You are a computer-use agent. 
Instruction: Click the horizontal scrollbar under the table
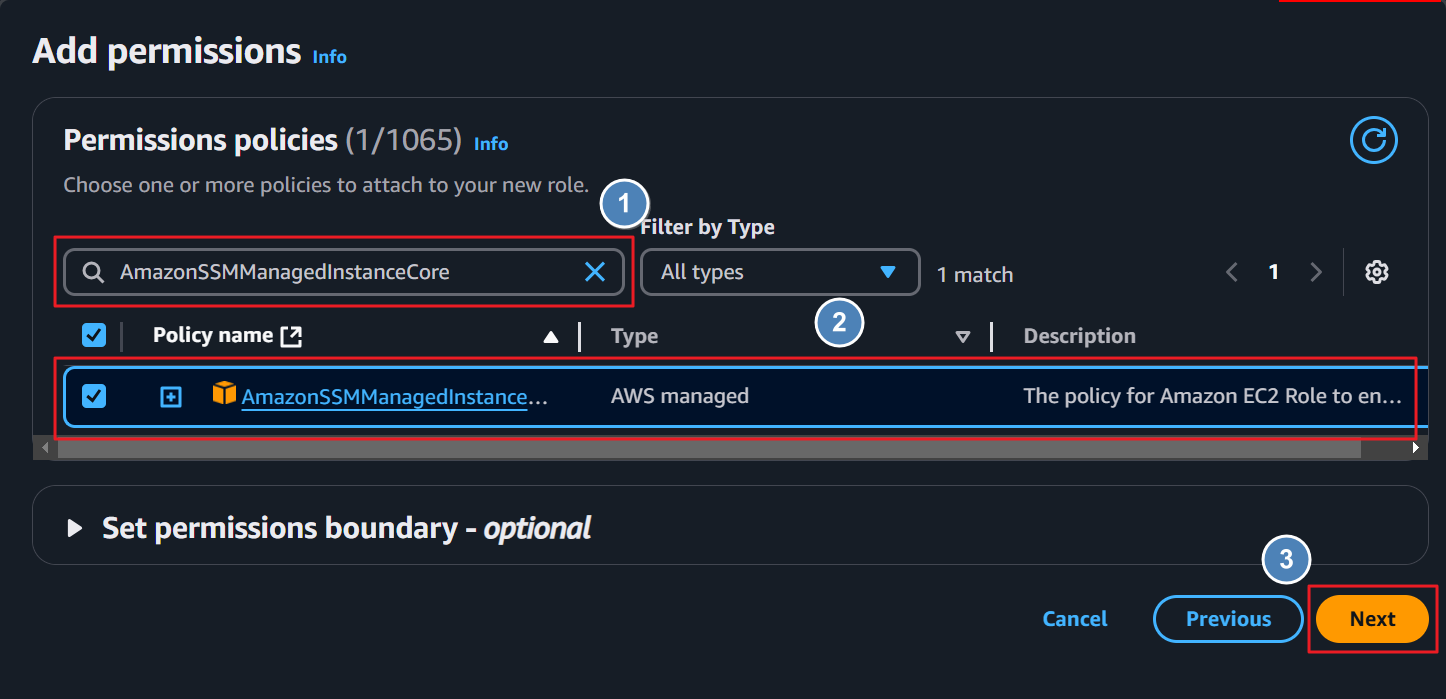tap(710, 450)
